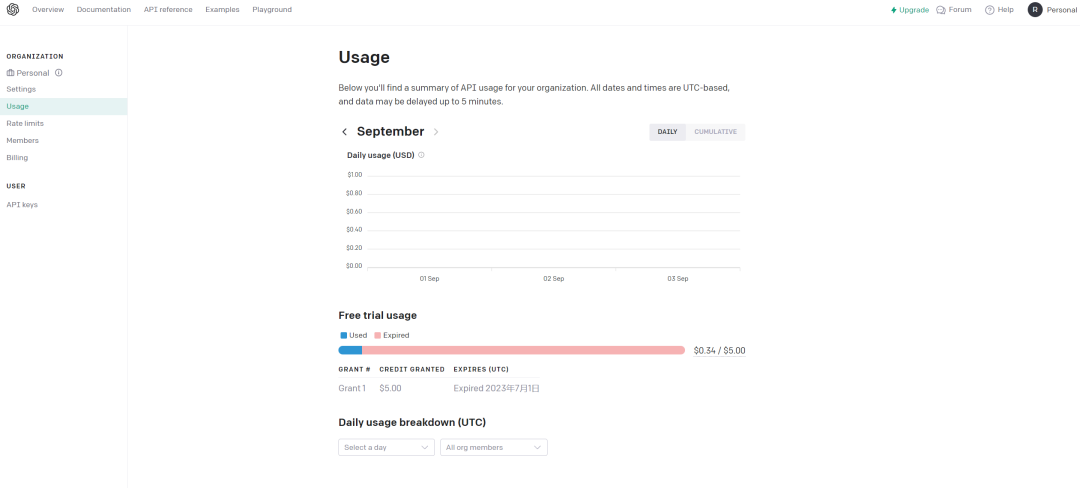Click the $0.34 / $5.00 usage amount
Viewport: 1080px width, 488px height.
pos(719,351)
